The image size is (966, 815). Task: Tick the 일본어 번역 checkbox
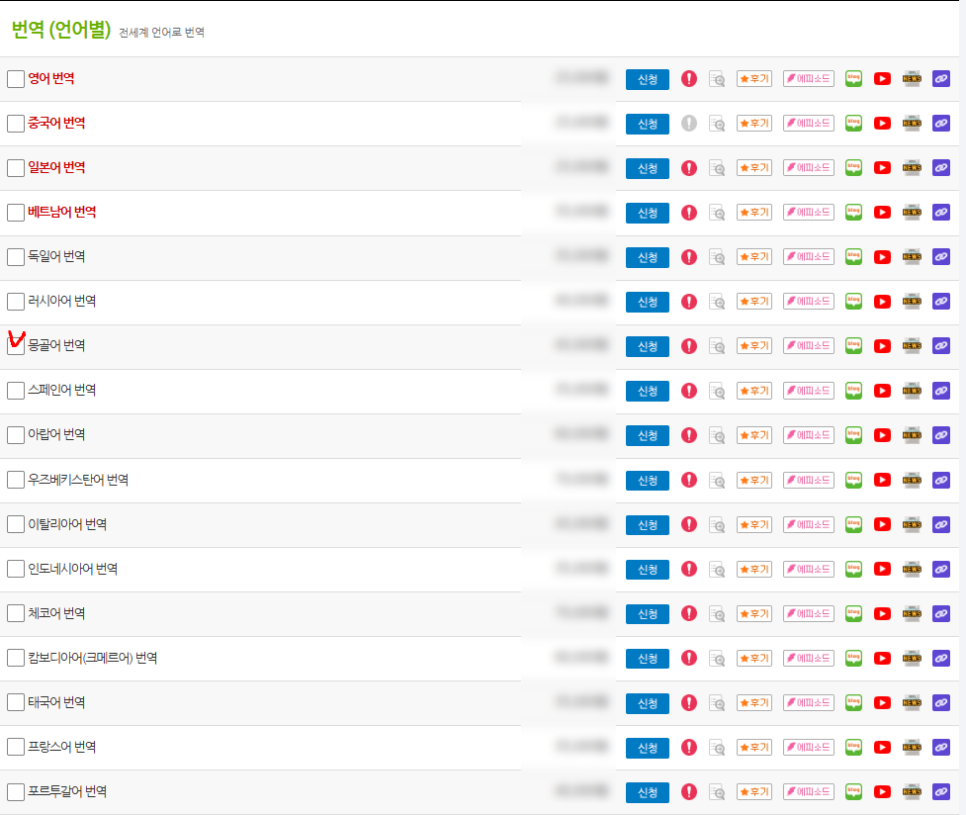(16, 168)
